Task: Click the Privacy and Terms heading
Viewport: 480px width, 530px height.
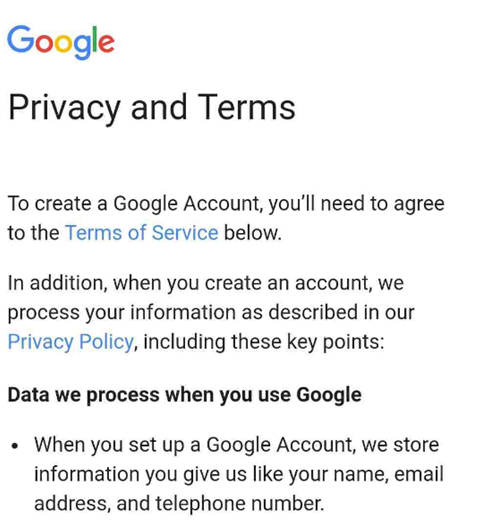Action: pos(152,108)
